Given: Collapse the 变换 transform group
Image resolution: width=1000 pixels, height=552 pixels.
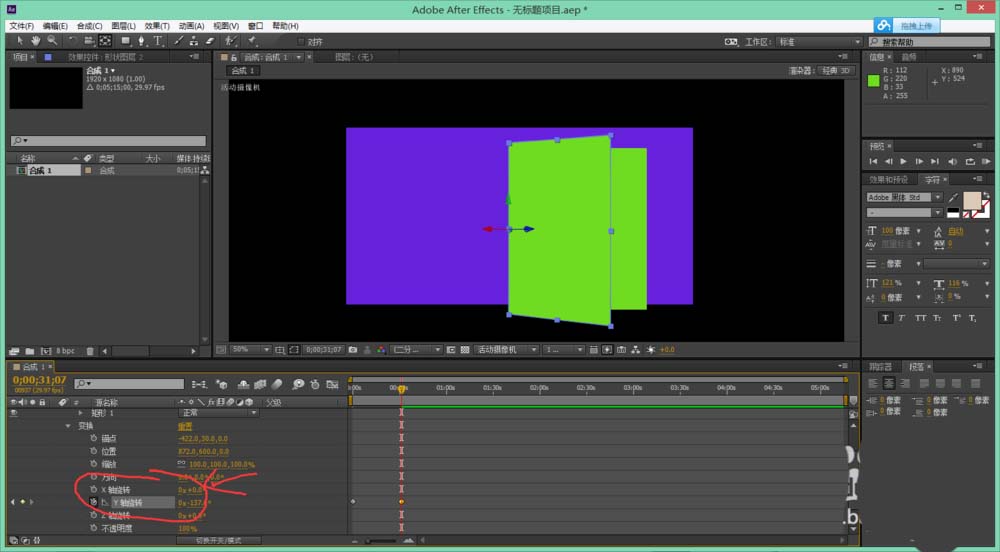Looking at the screenshot, I should (67, 425).
